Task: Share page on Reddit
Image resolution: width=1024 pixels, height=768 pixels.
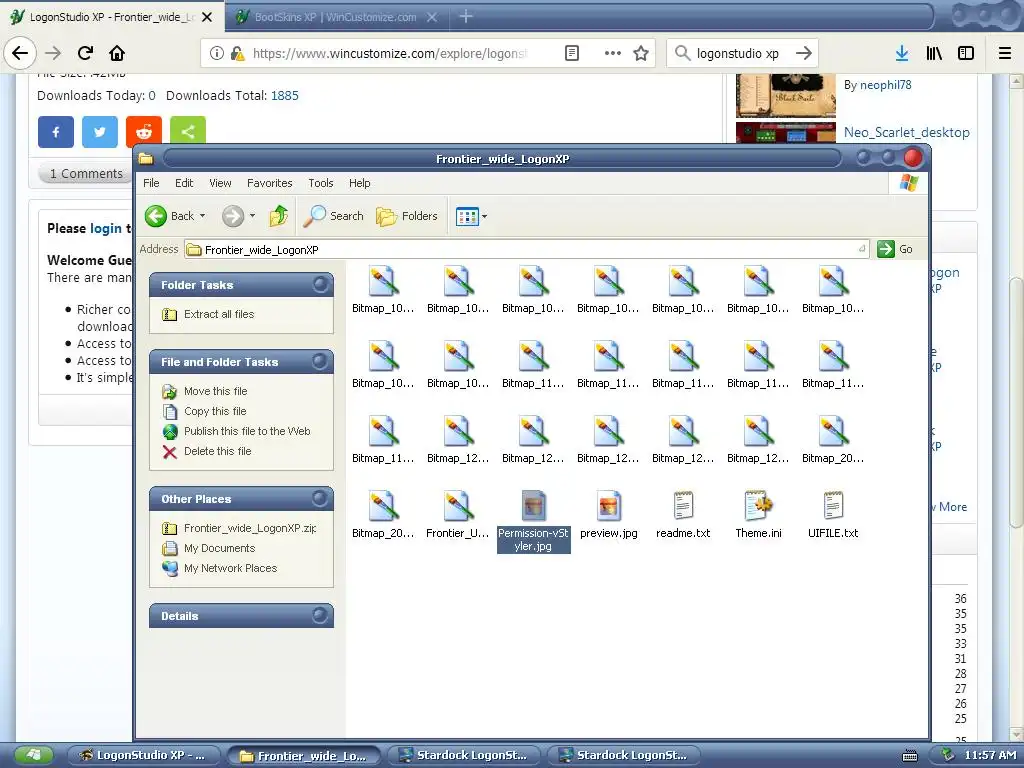Action: (144, 132)
